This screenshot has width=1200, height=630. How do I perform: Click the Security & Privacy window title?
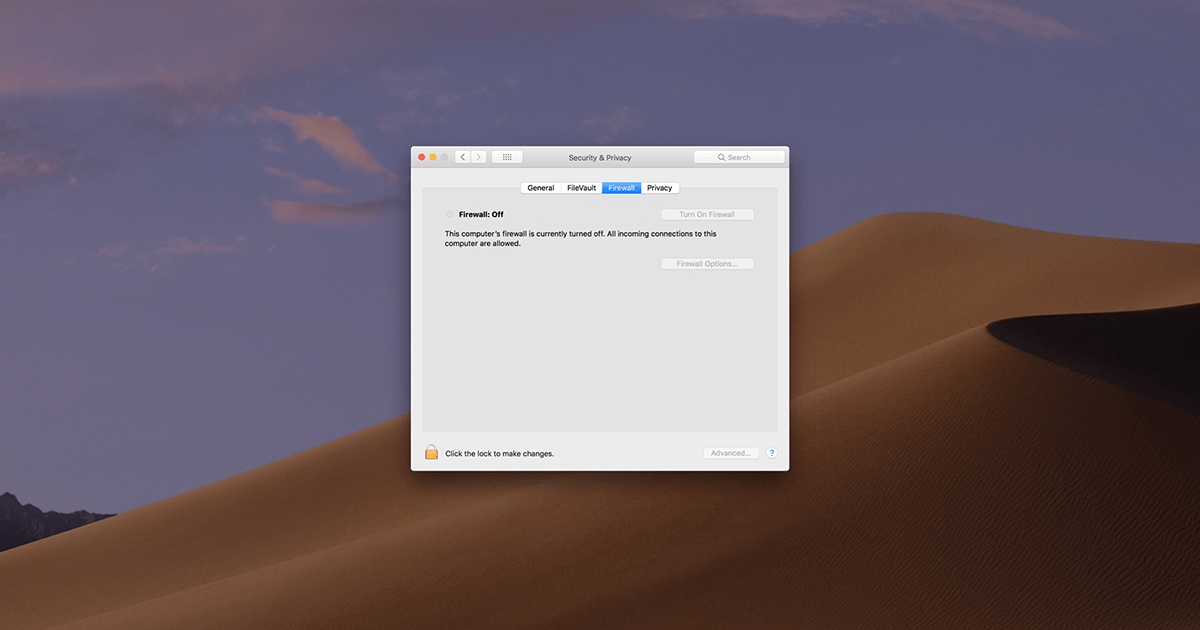[x=599, y=157]
